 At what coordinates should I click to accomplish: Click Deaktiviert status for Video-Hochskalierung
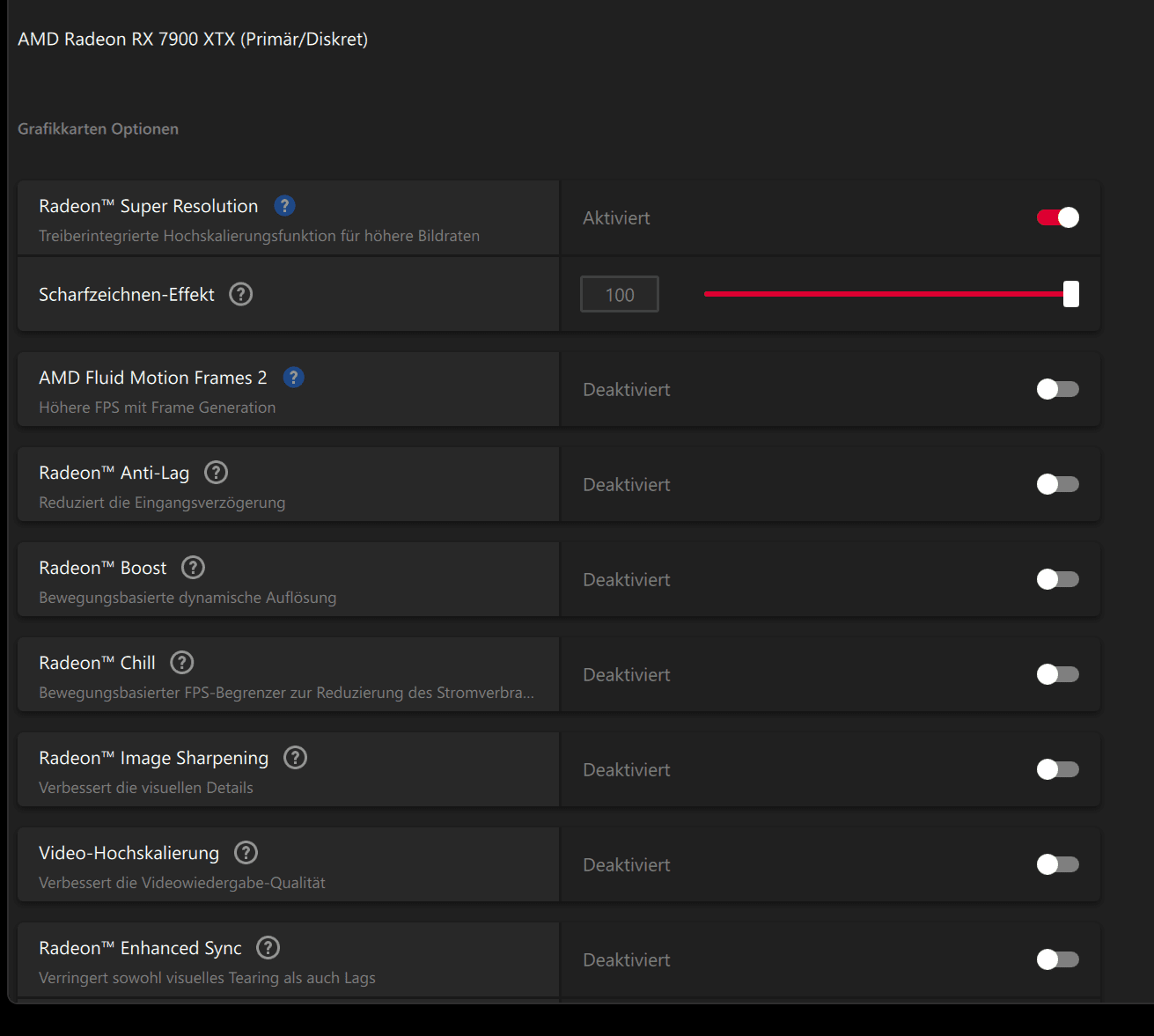pyautogui.click(x=627, y=865)
